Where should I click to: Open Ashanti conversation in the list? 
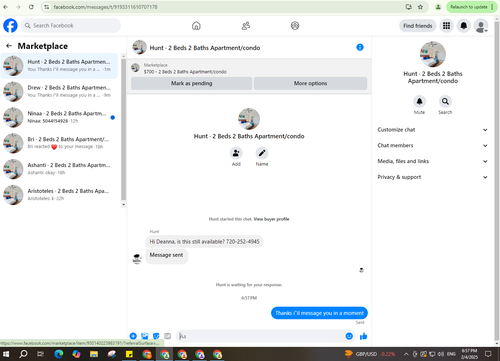click(59, 169)
